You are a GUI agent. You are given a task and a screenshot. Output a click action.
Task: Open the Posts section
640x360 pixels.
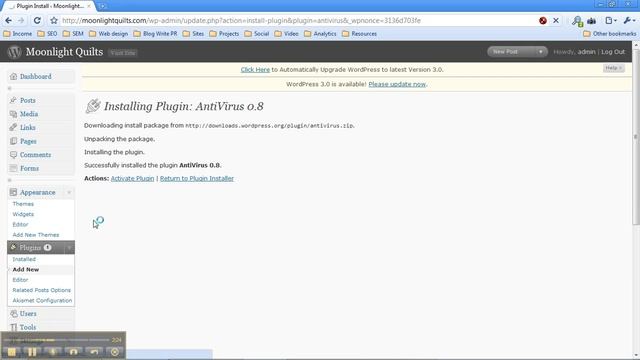(x=28, y=100)
